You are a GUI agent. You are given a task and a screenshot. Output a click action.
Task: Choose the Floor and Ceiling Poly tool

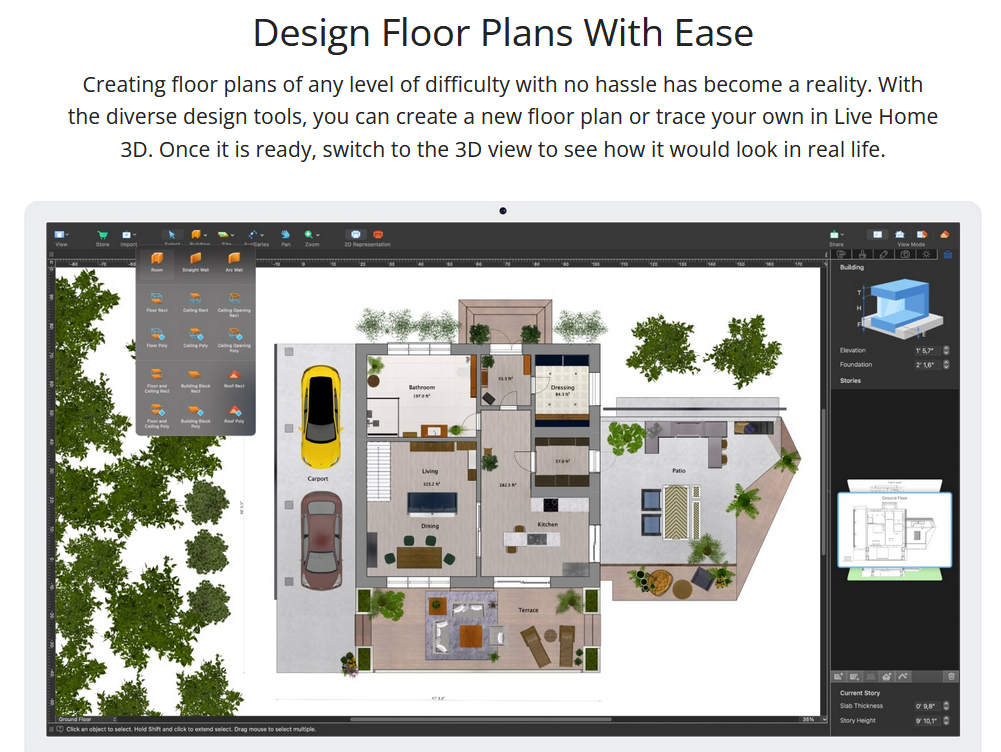click(157, 414)
